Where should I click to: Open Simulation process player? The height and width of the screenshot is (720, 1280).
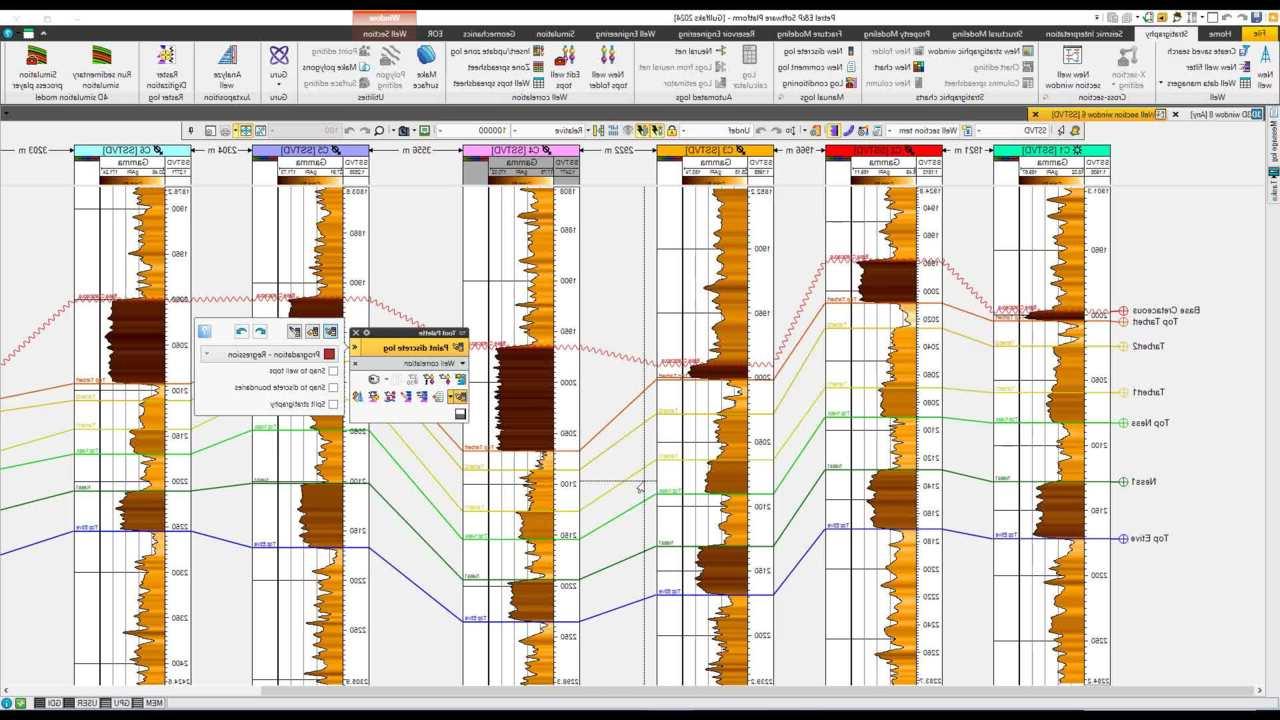pos(37,65)
